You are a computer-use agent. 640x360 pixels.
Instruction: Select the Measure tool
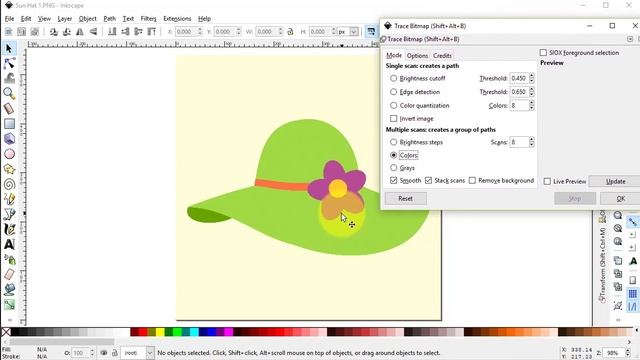(9, 108)
